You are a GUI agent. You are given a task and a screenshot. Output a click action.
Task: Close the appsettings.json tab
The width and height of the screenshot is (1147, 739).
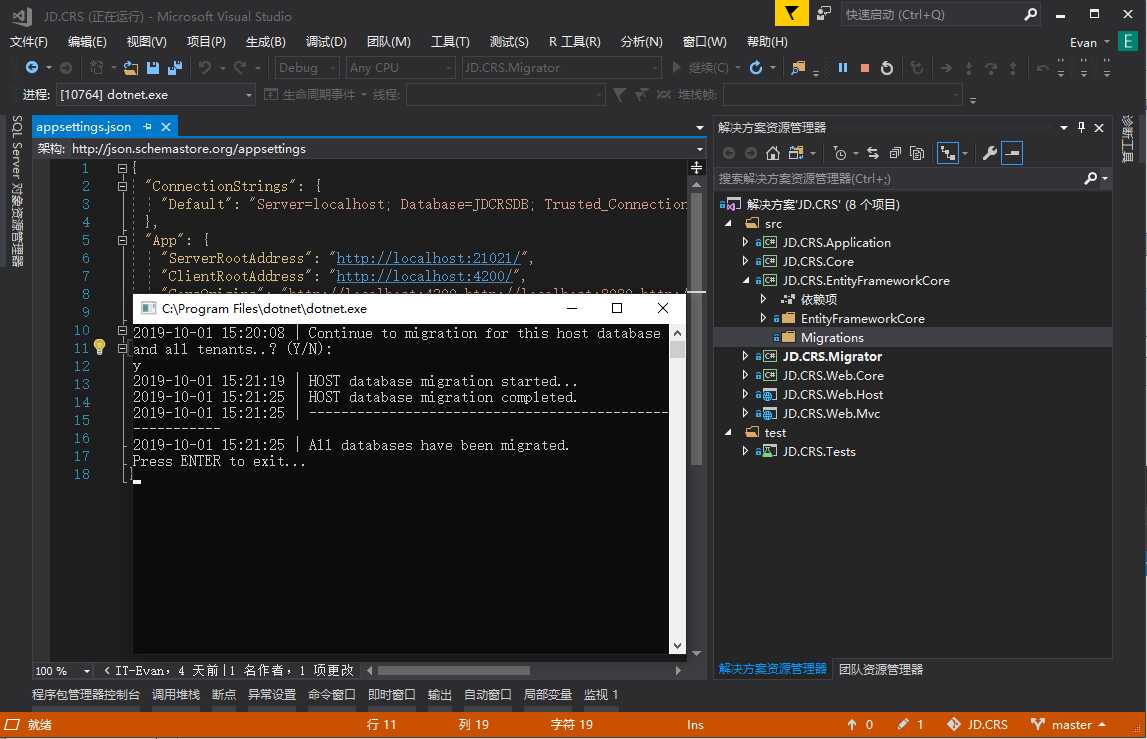tap(166, 127)
